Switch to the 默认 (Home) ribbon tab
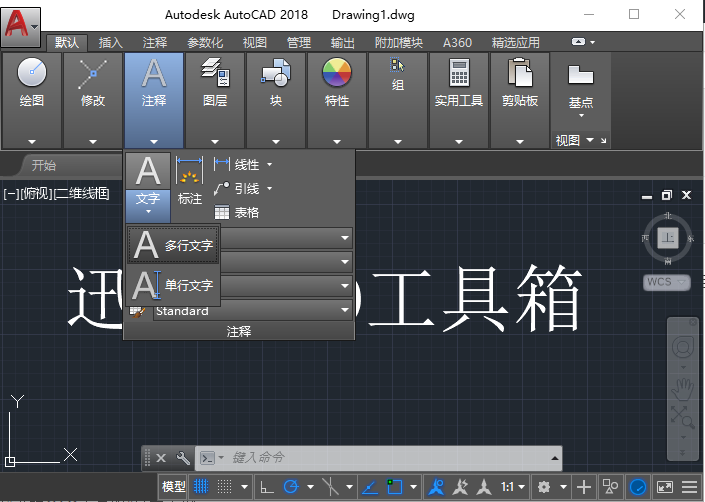This screenshot has width=705, height=502. pyautogui.click(x=67, y=43)
